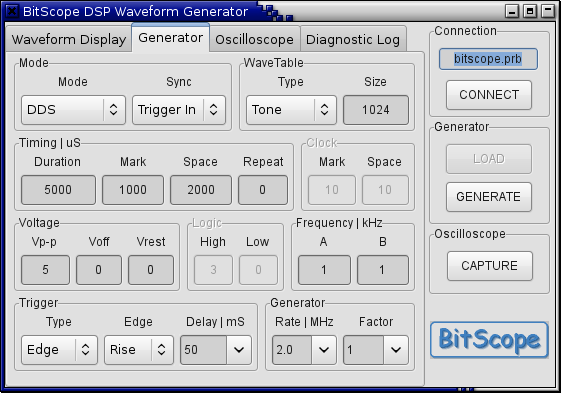Click the Timing Space field showing 2000
561x393 pixels.
(201, 190)
